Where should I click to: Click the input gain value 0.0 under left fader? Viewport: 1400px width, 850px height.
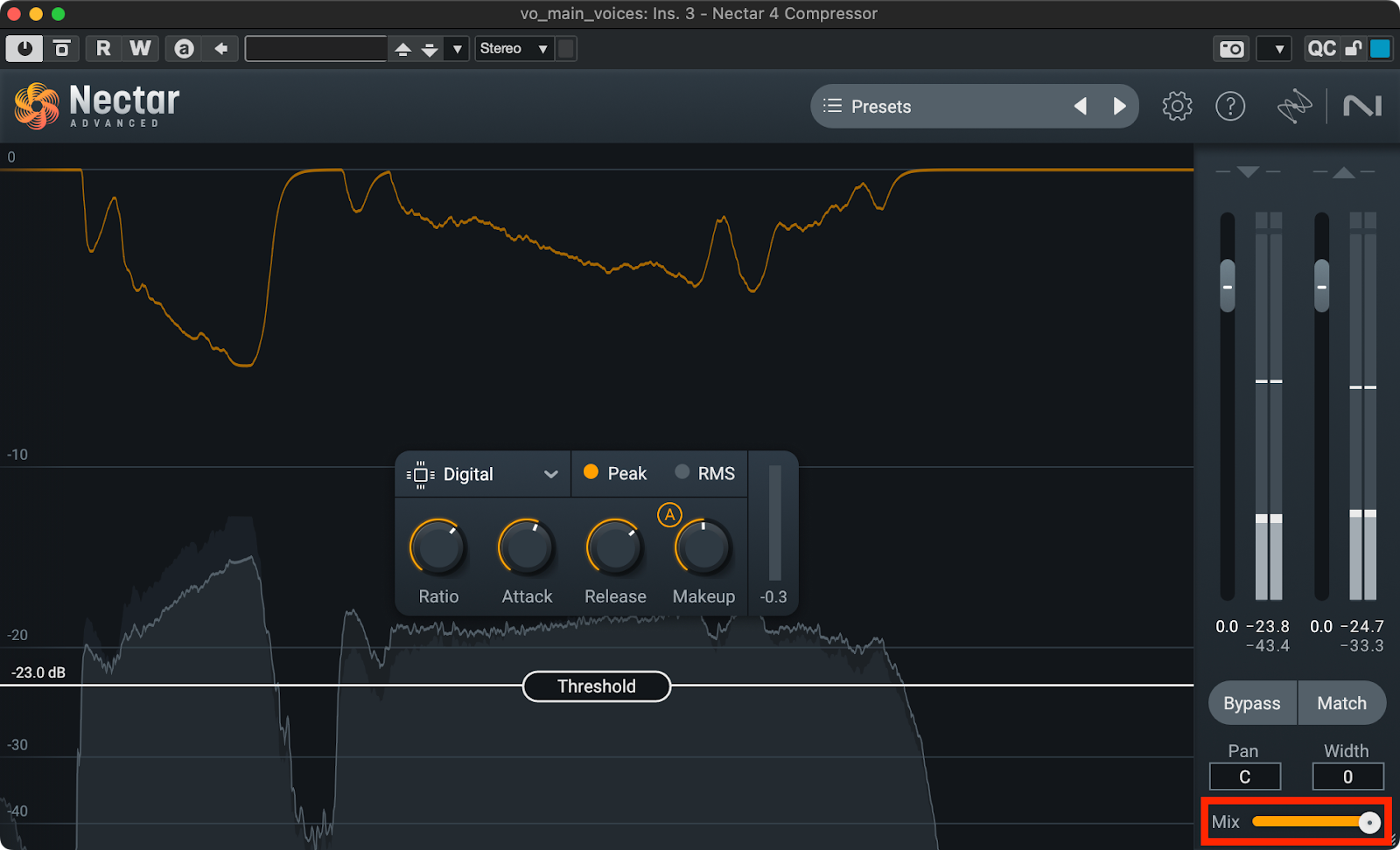click(1227, 627)
